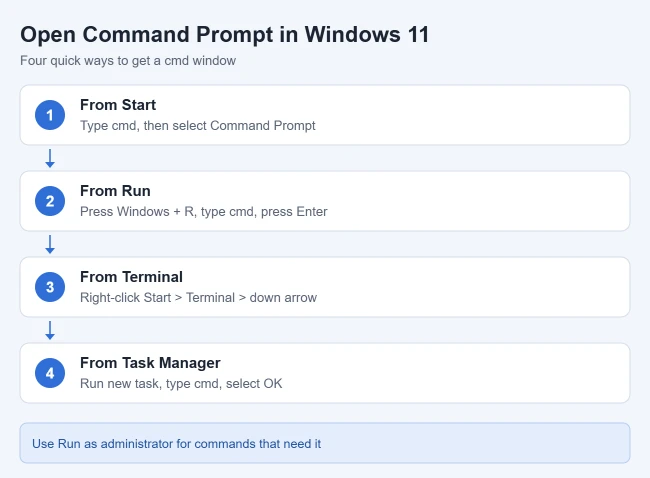The width and height of the screenshot is (650, 478).
Task: Select the 'From Terminal' heading
Action: 131,277
